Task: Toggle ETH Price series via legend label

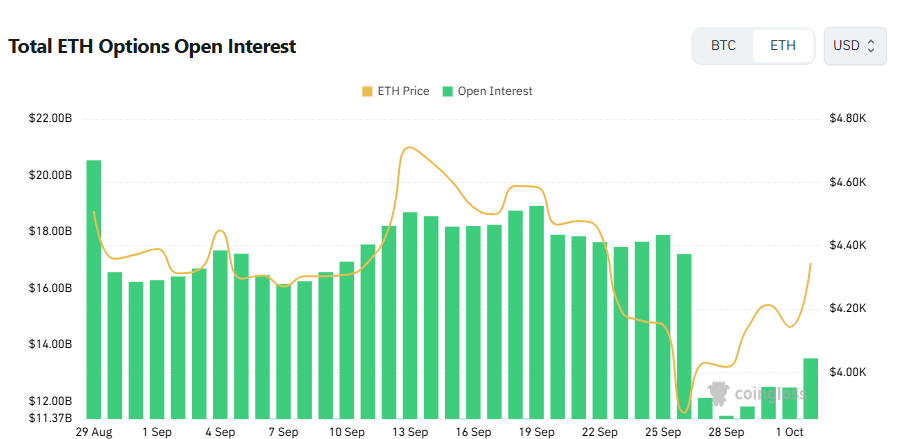Action: click(403, 91)
